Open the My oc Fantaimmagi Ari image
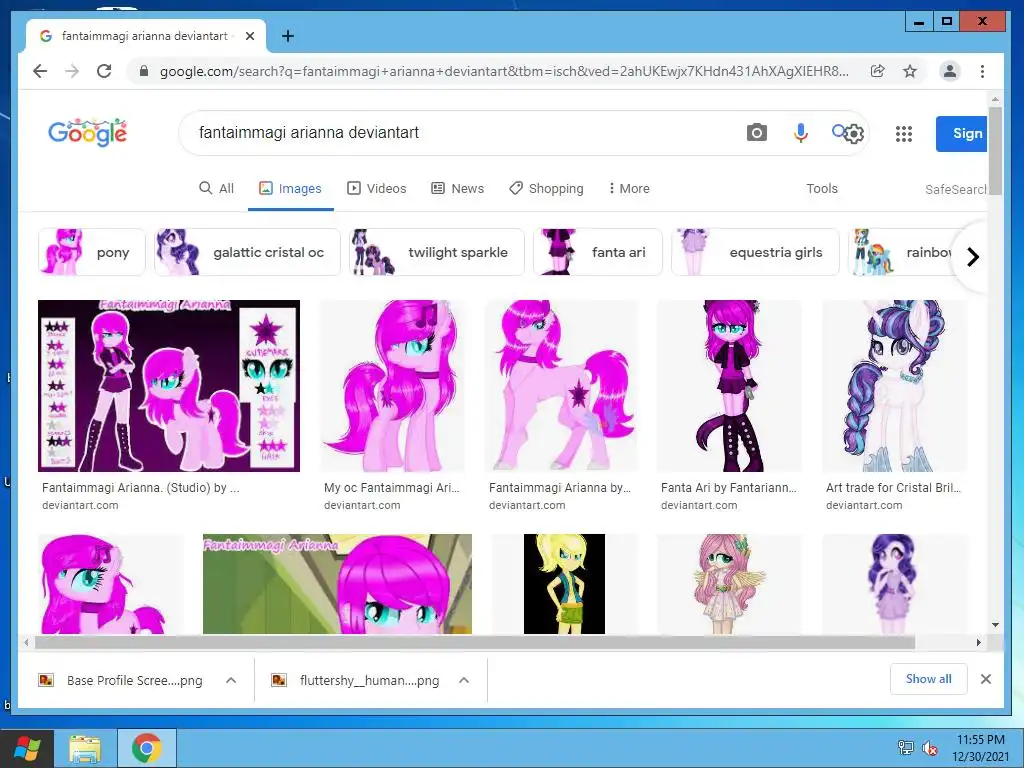Viewport: 1024px width, 768px height. [392, 385]
